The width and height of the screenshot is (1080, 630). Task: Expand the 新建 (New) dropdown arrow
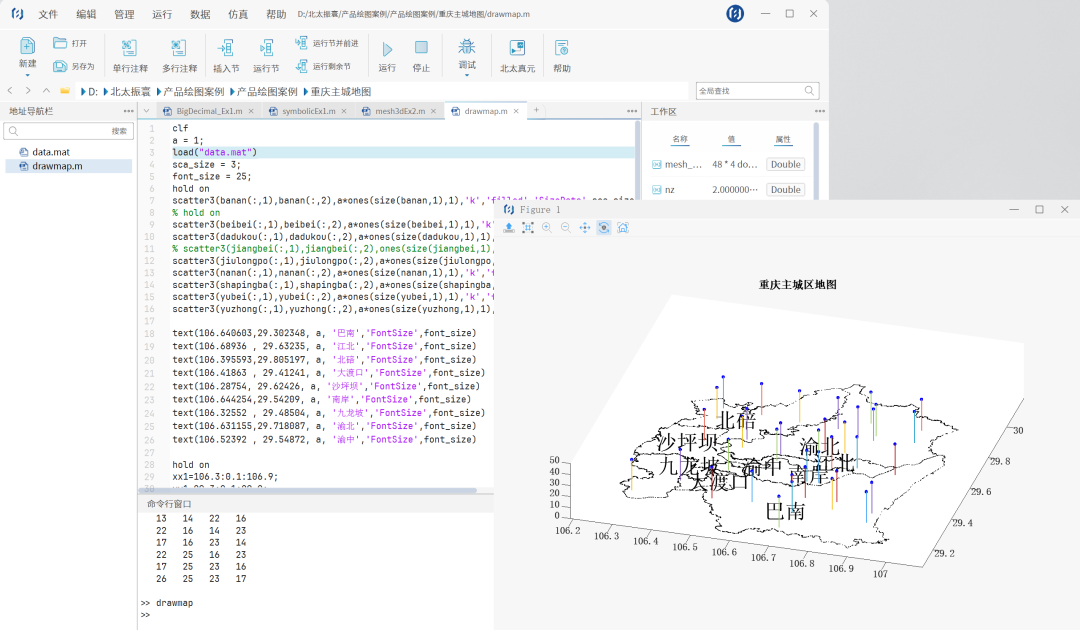27,75
